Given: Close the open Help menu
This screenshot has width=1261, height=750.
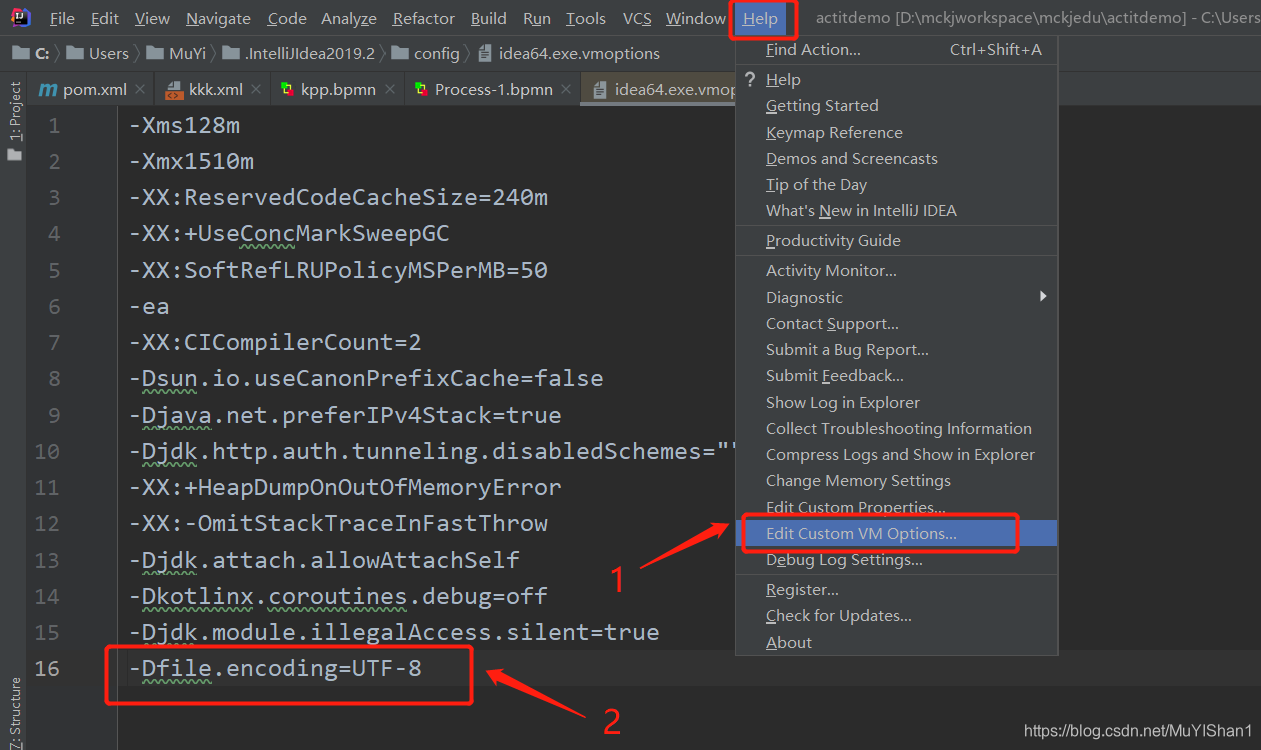Looking at the screenshot, I should [760, 18].
